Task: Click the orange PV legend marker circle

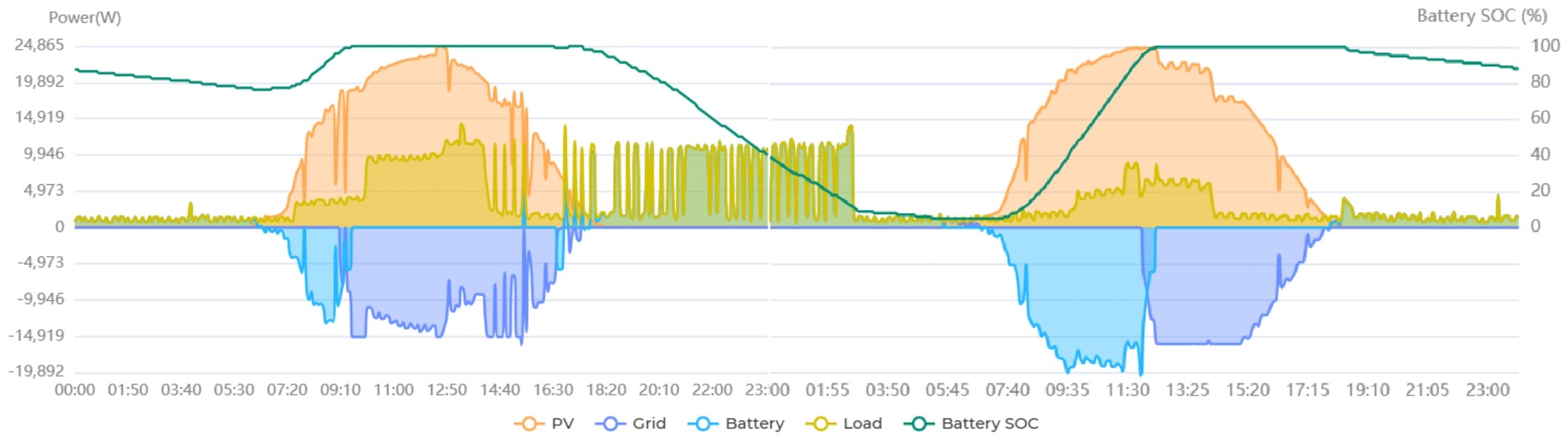Action: [x=529, y=423]
